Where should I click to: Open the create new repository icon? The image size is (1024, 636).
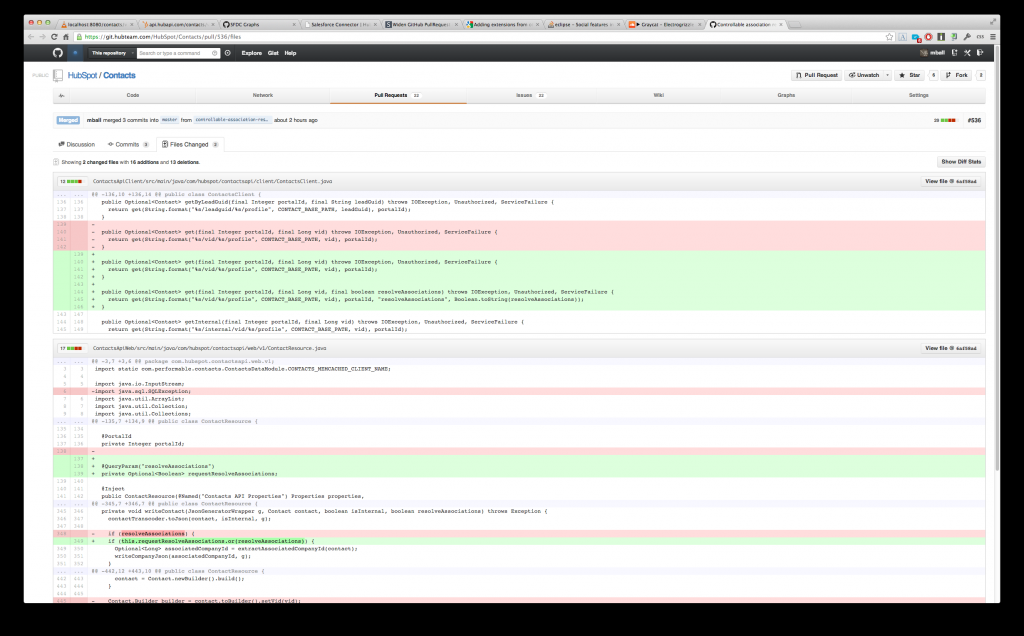(954, 53)
